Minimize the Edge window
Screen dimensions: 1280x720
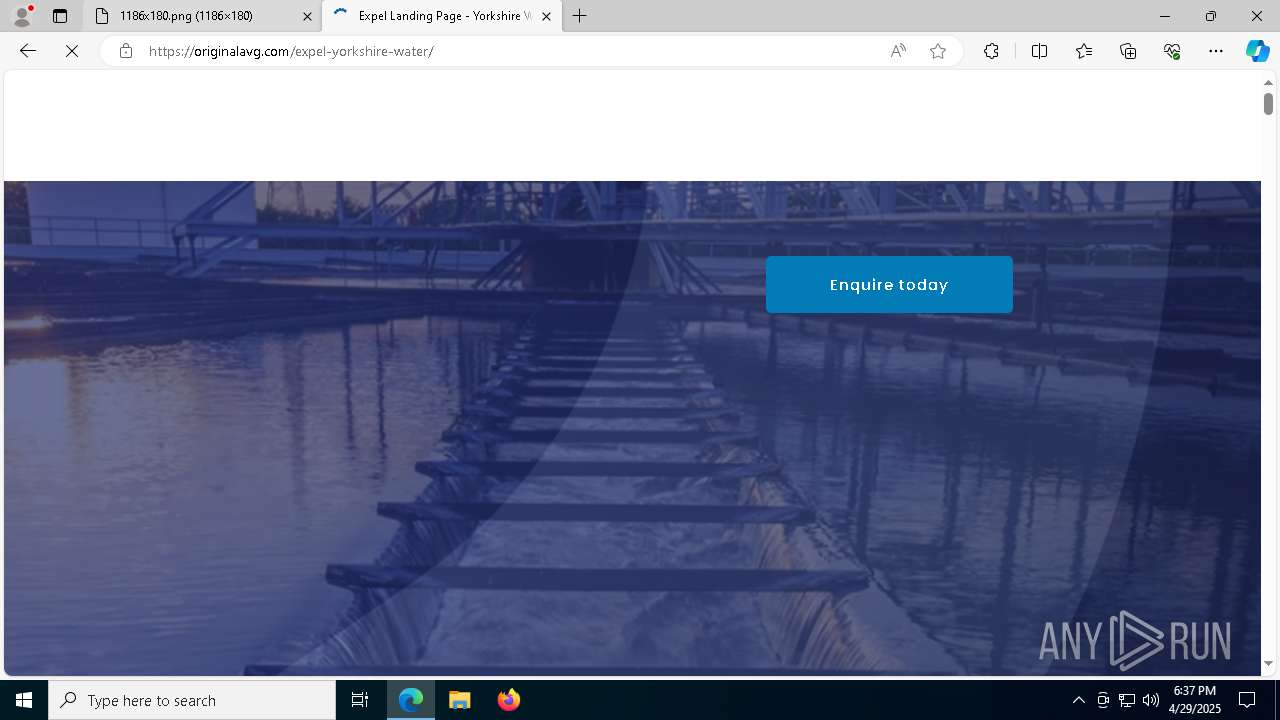(x=1164, y=16)
